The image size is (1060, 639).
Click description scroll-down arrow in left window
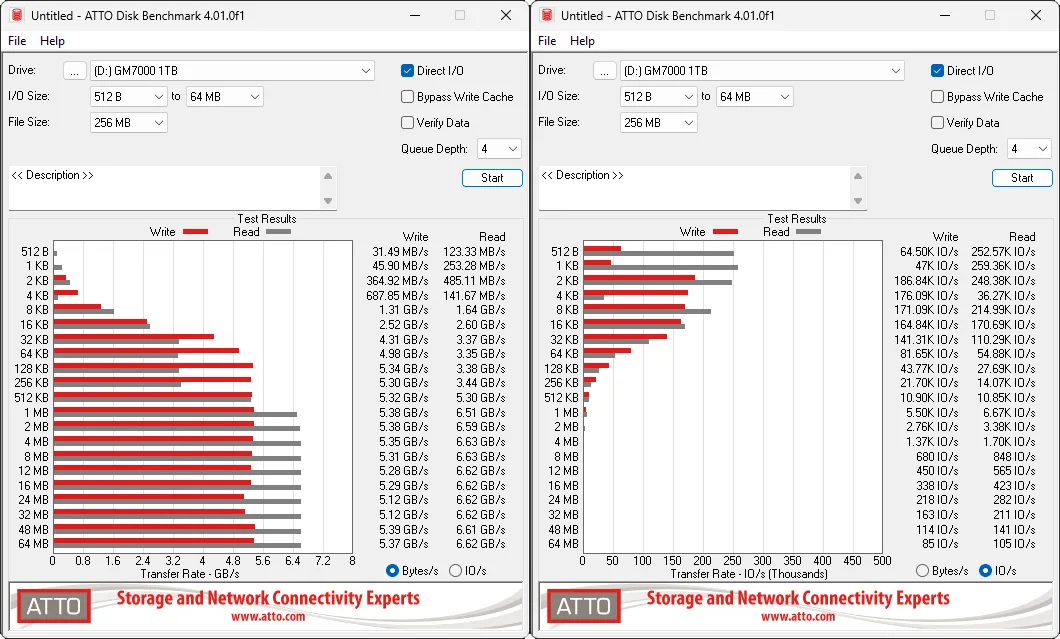point(328,201)
